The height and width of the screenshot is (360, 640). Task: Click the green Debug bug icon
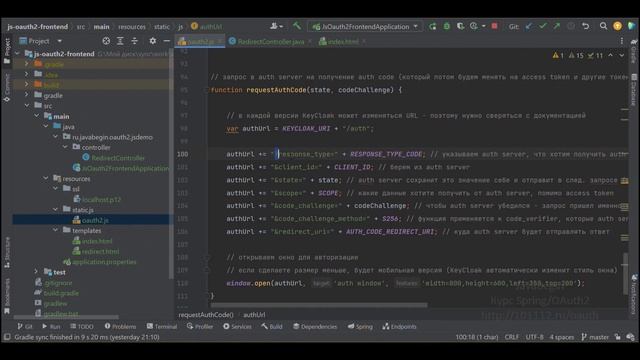(x=447, y=27)
